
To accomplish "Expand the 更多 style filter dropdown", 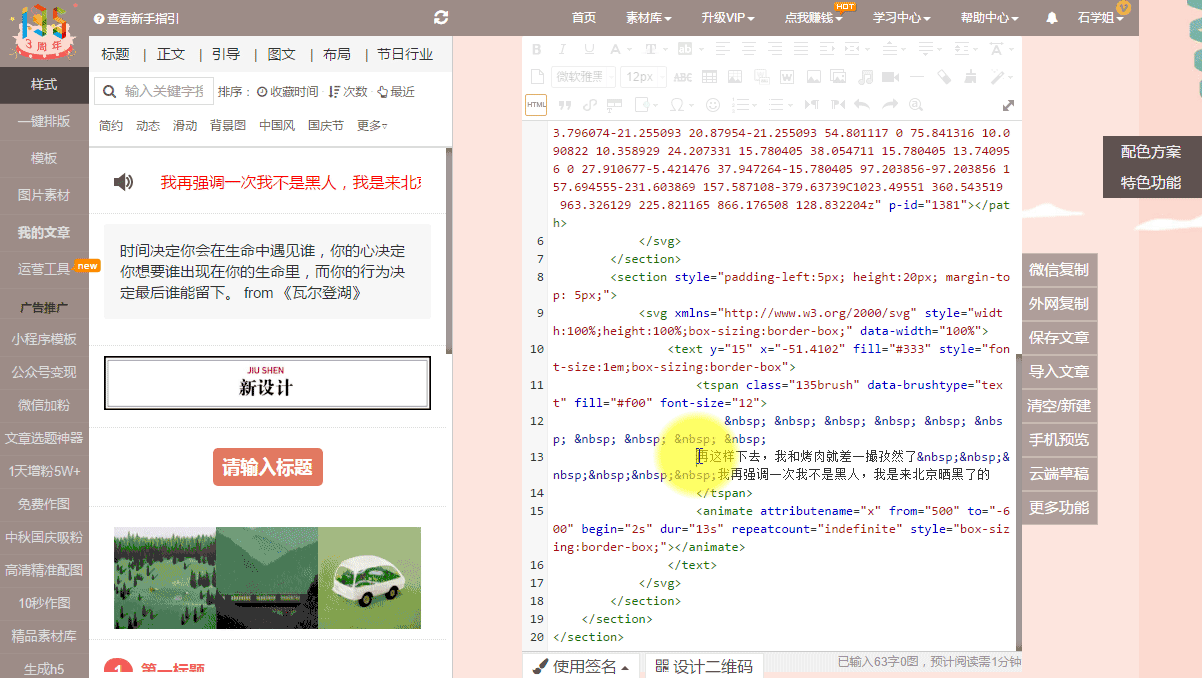I will pos(372,126).
